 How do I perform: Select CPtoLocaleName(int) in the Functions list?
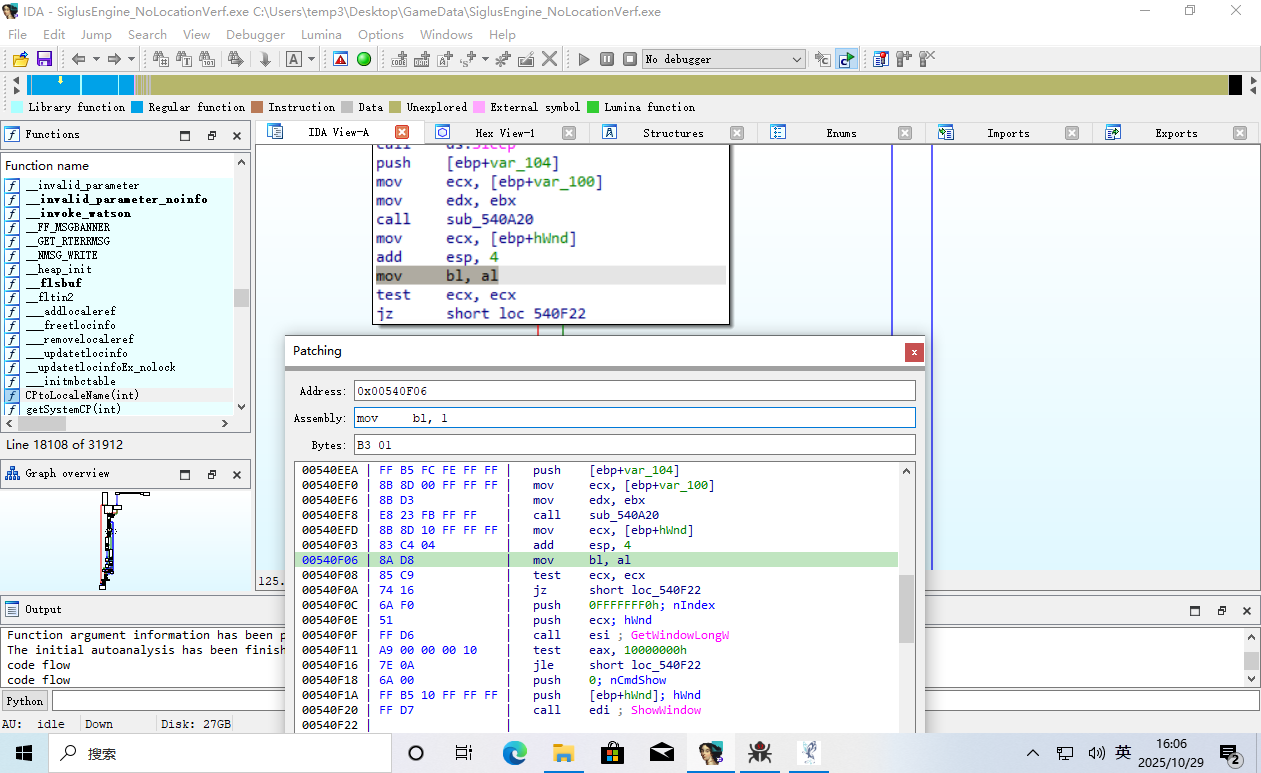point(82,395)
